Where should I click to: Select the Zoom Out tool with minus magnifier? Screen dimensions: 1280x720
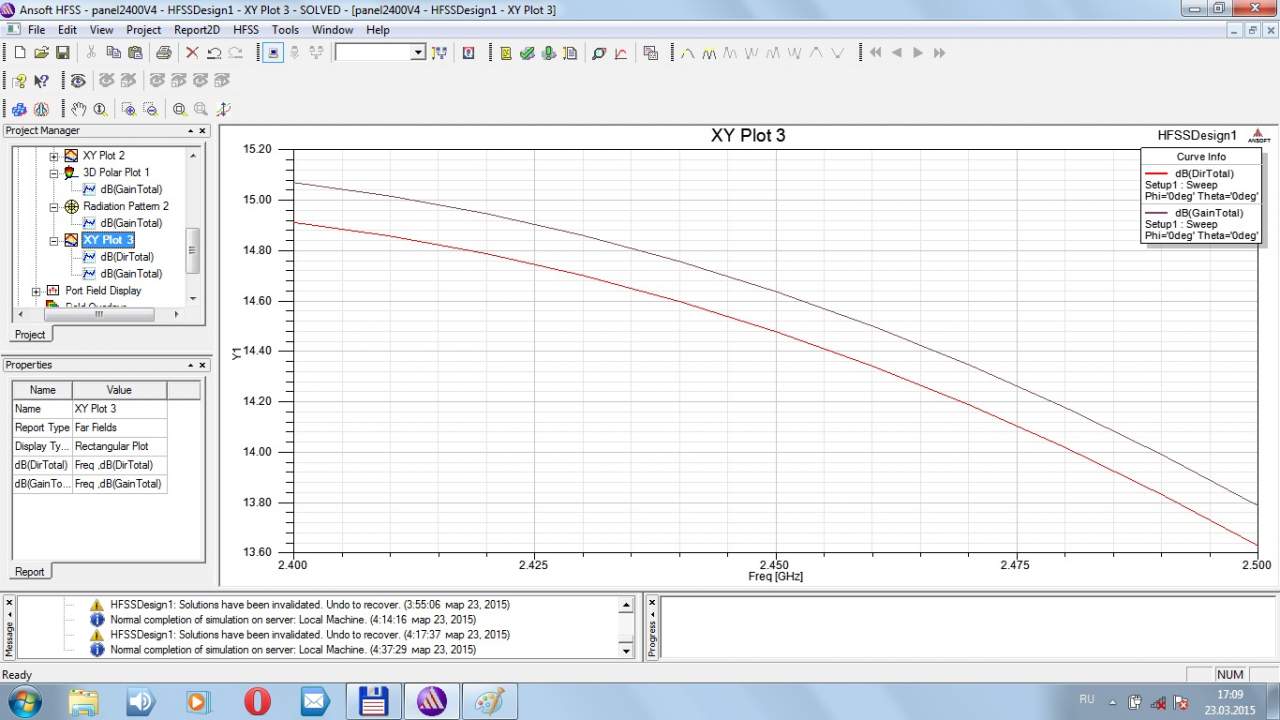click(150, 109)
